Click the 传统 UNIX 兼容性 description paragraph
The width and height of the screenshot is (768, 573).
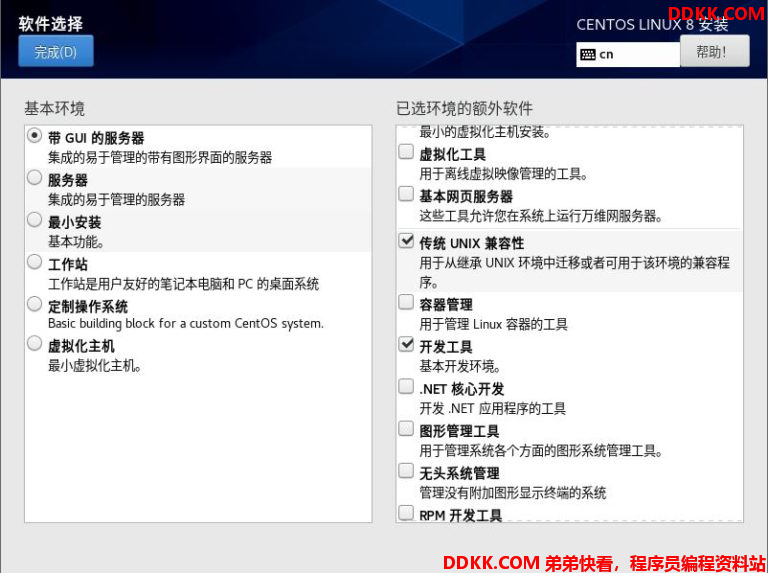click(x=575, y=272)
